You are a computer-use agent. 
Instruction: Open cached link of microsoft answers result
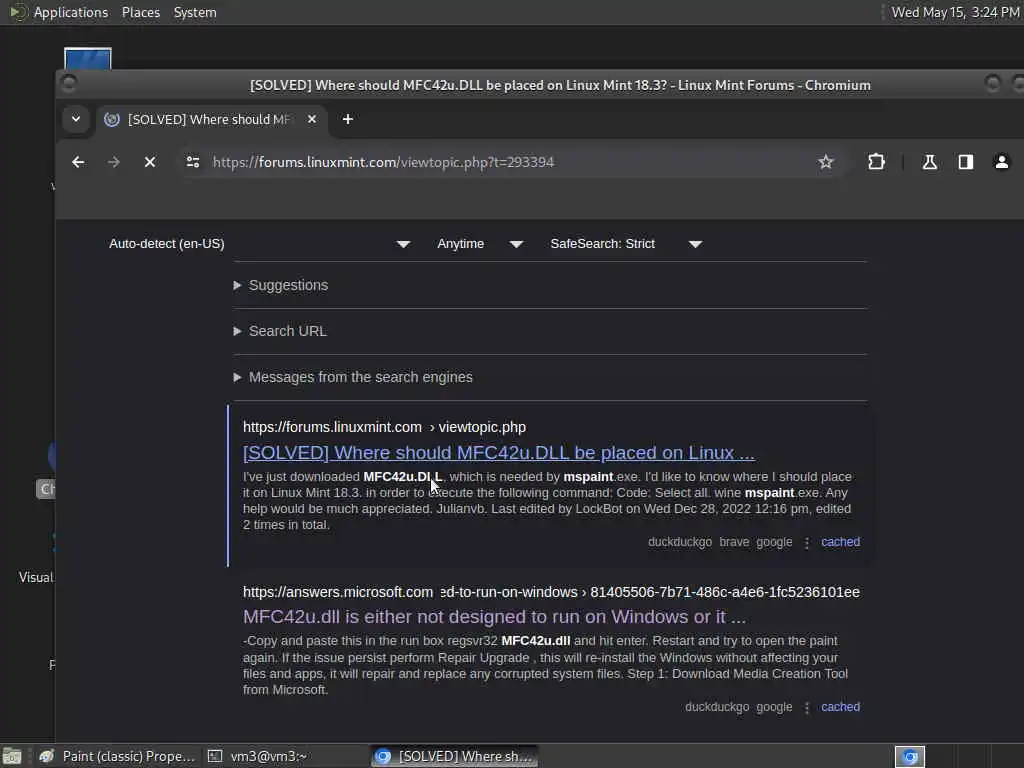[840, 707]
